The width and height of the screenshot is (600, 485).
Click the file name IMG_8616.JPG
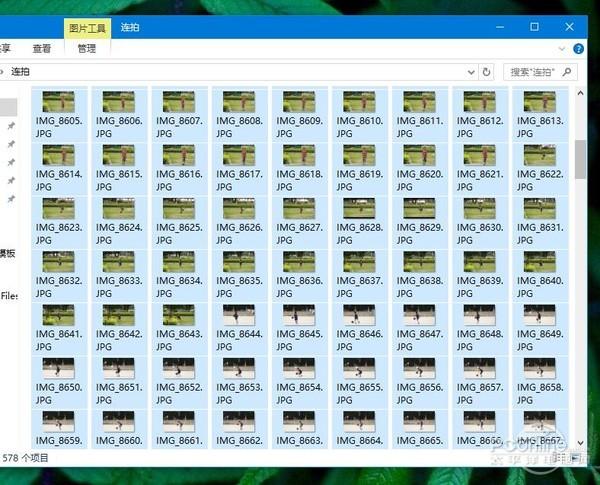click(179, 180)
